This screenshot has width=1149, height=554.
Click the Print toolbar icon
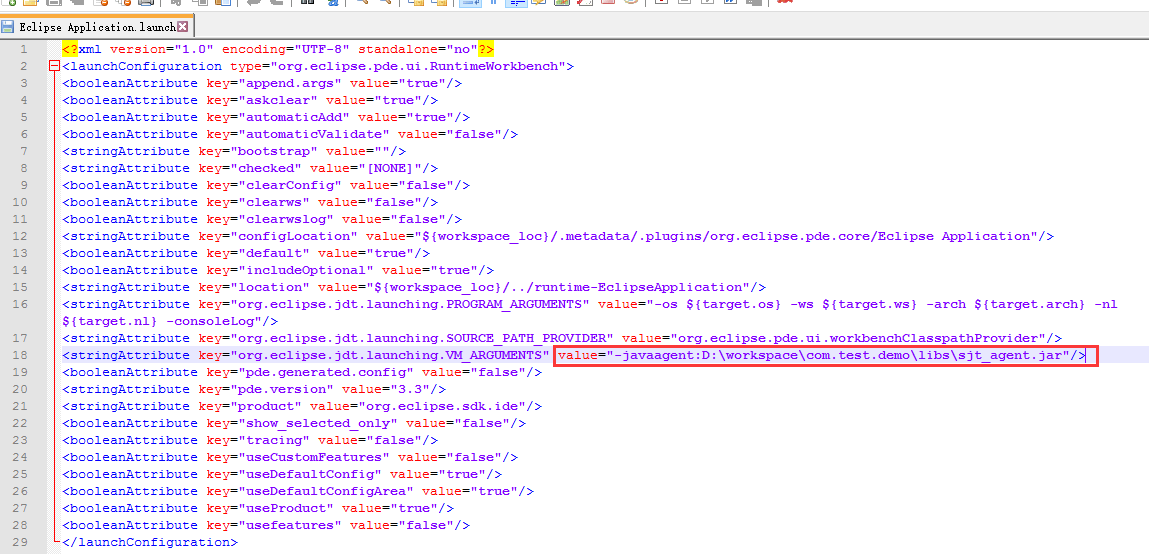point(147,3)
